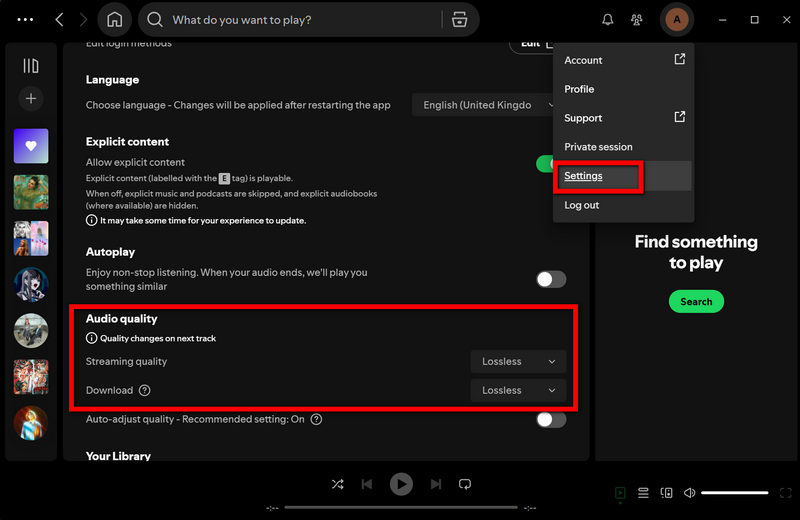The width and height of the screenshot is (800, 520).
Task: Open the user avatar menu
Action: point(677,20)
